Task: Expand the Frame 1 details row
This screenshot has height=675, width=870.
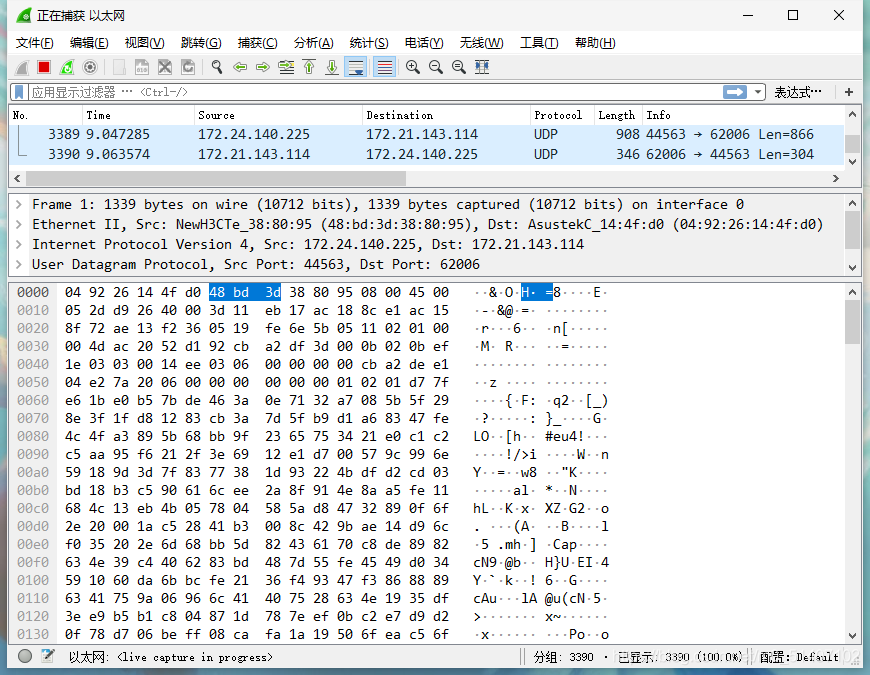Action: (x=19, y=205)
